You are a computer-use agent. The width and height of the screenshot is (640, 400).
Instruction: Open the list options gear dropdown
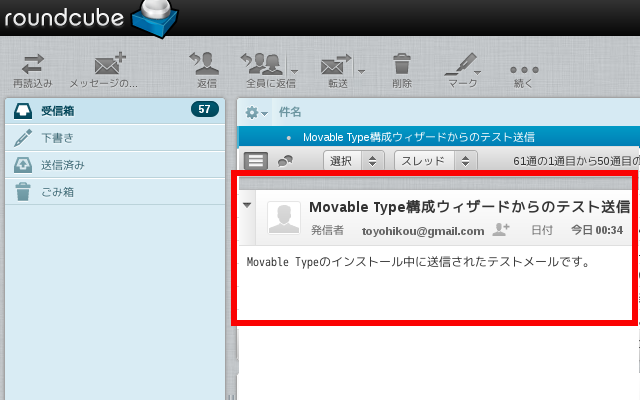[x=256, y=112]
